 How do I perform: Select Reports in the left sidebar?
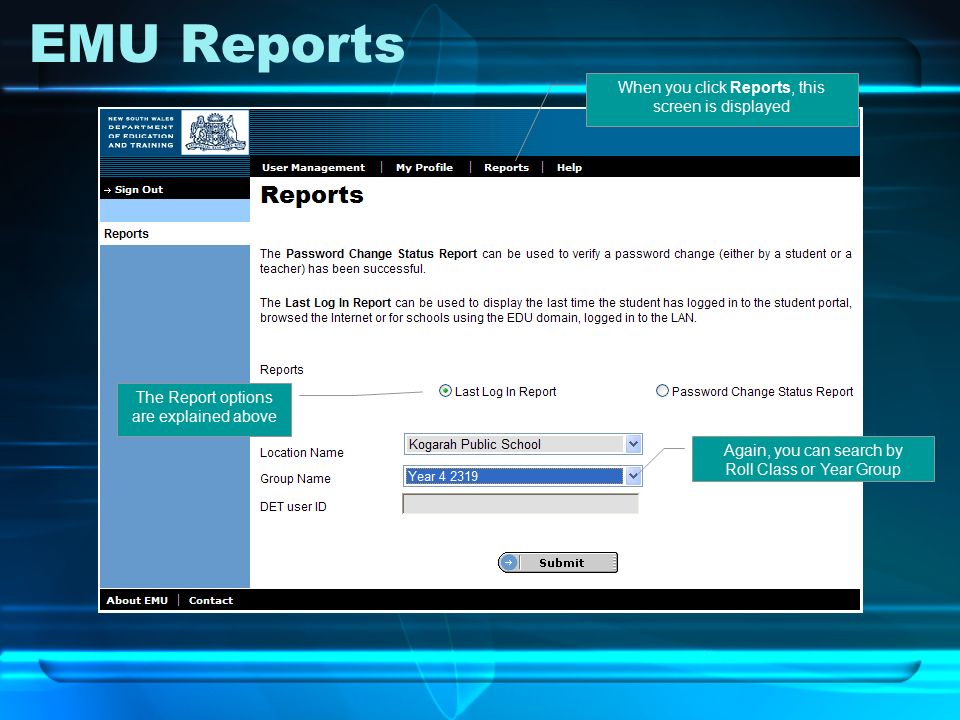click(126, 233)
